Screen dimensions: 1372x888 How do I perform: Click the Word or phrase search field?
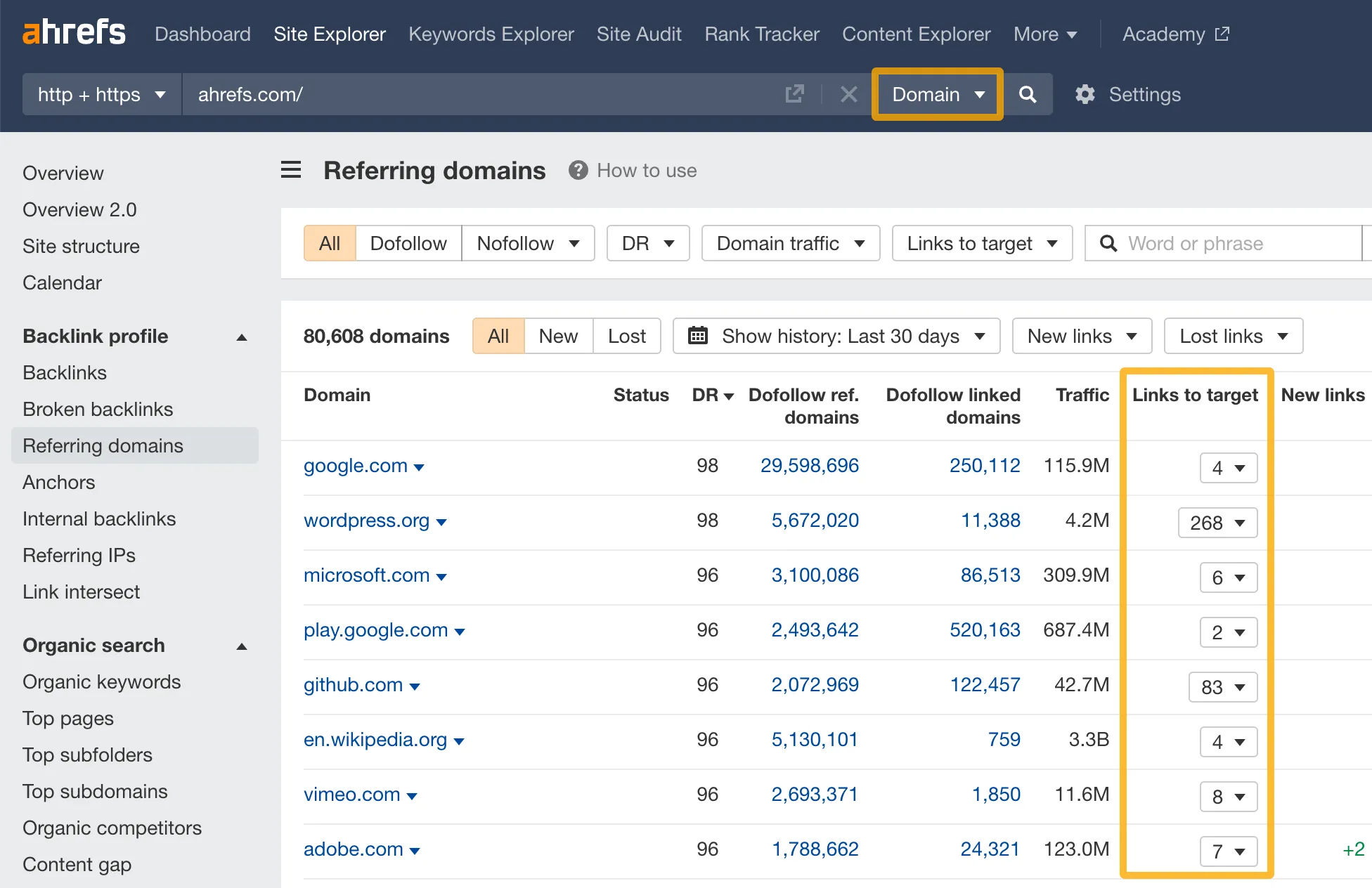point(1237,243)
